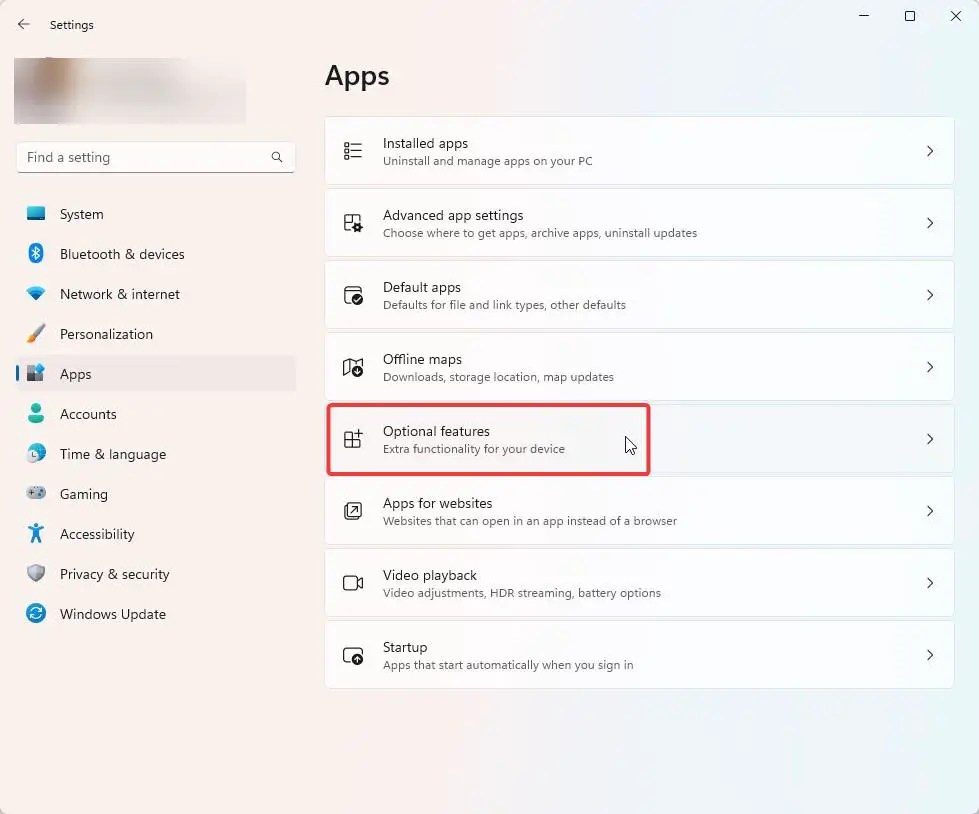Viewport: 979px width, 814px height.
Task: Click the Offline maps icon
Action: pos(352,367)
